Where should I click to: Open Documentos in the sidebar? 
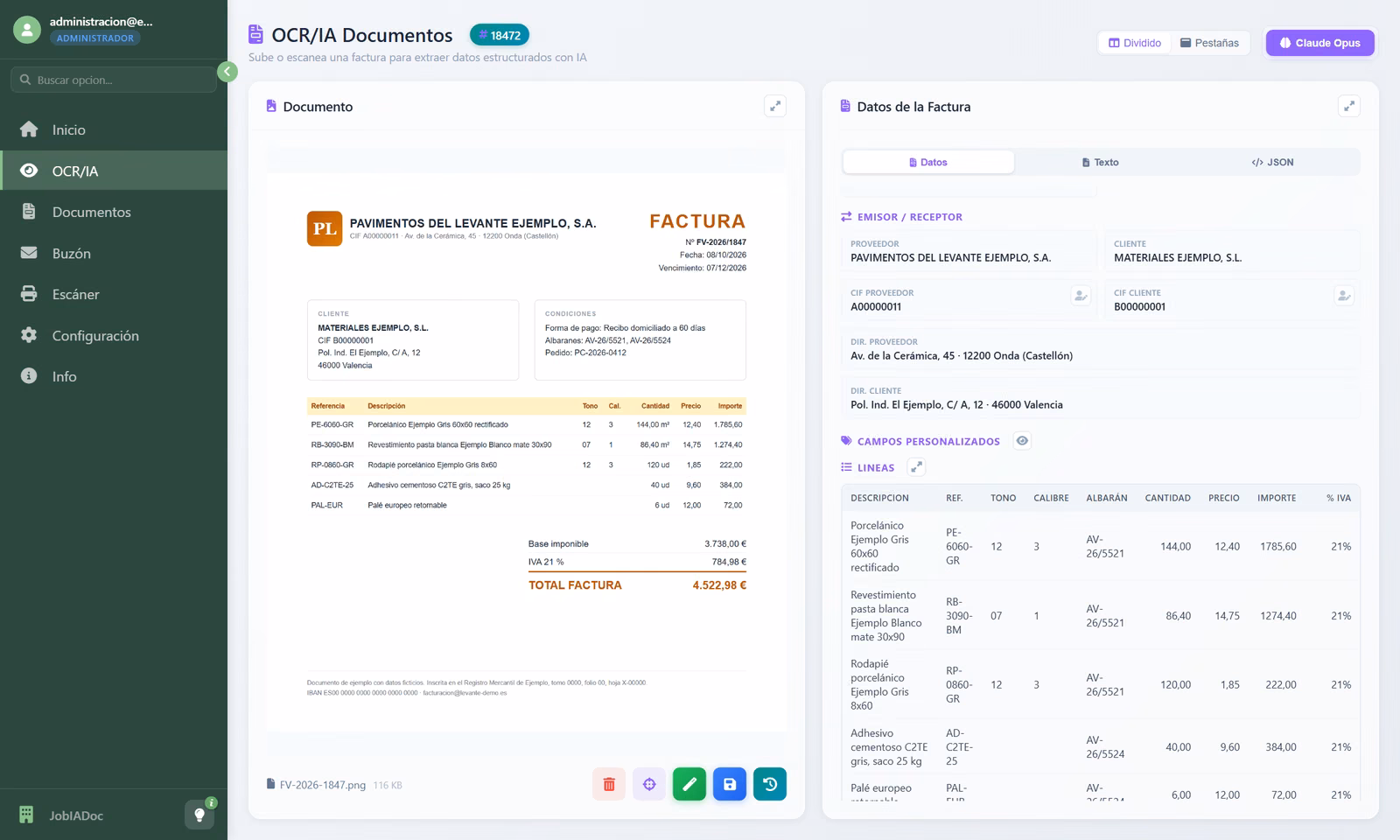click(x=114, y=212)
